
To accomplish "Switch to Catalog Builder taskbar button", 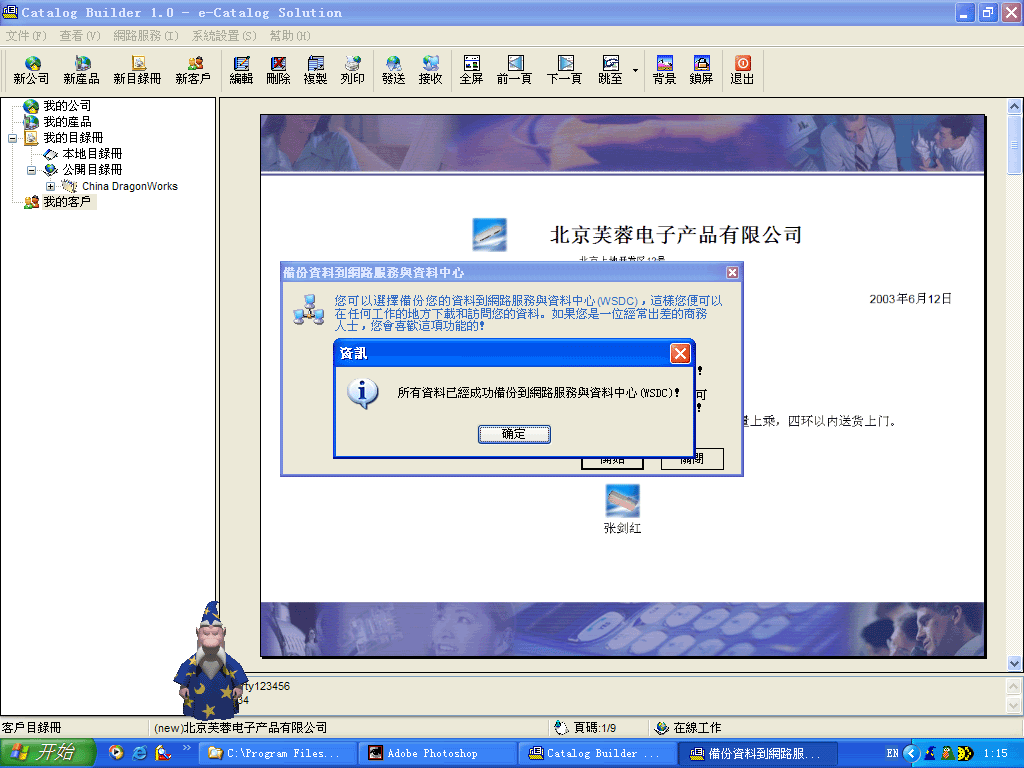I will tap(598, 754).
